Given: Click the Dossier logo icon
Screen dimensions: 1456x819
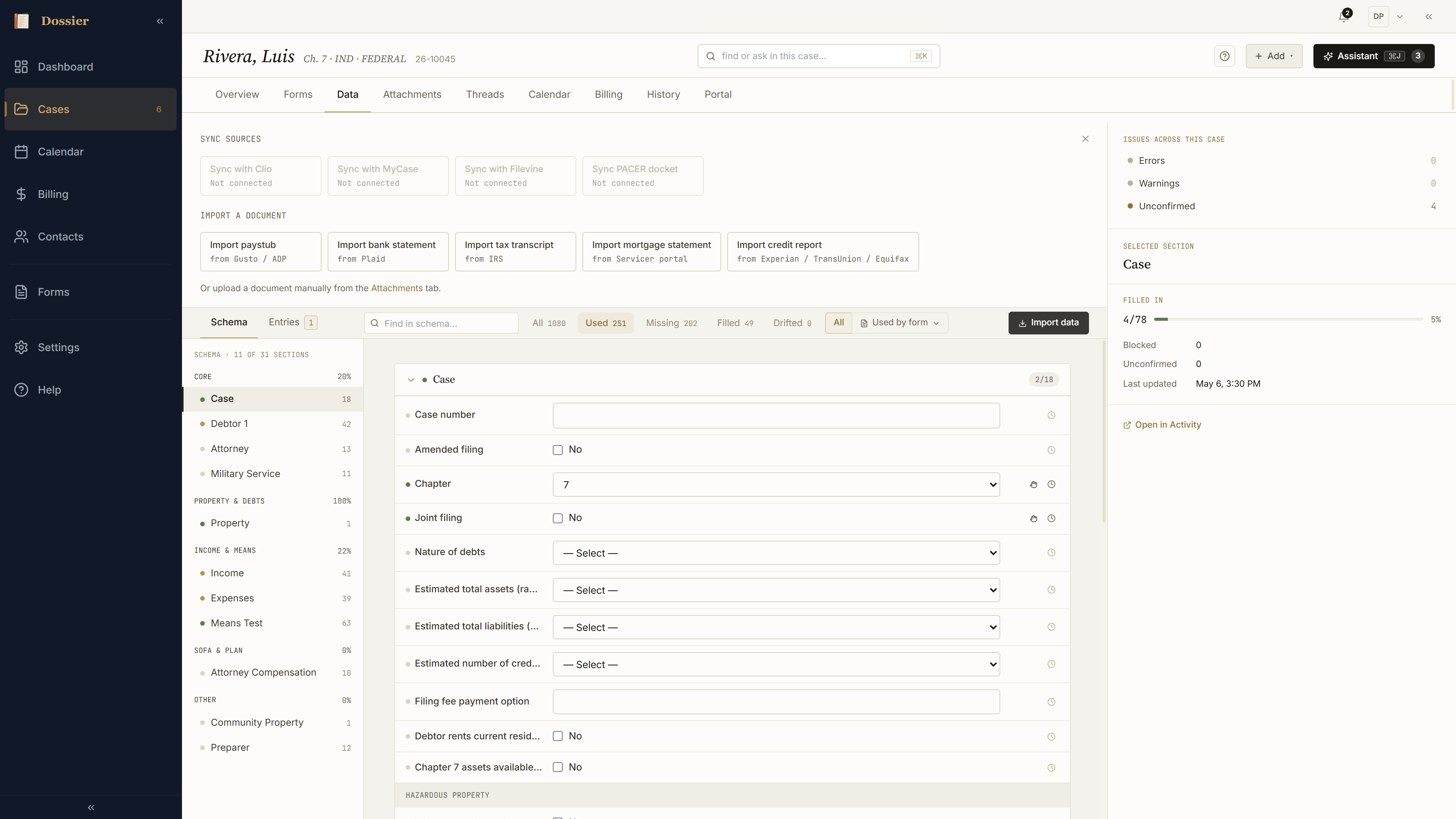Looking at the screenshot, I should [x=22, y=21].
